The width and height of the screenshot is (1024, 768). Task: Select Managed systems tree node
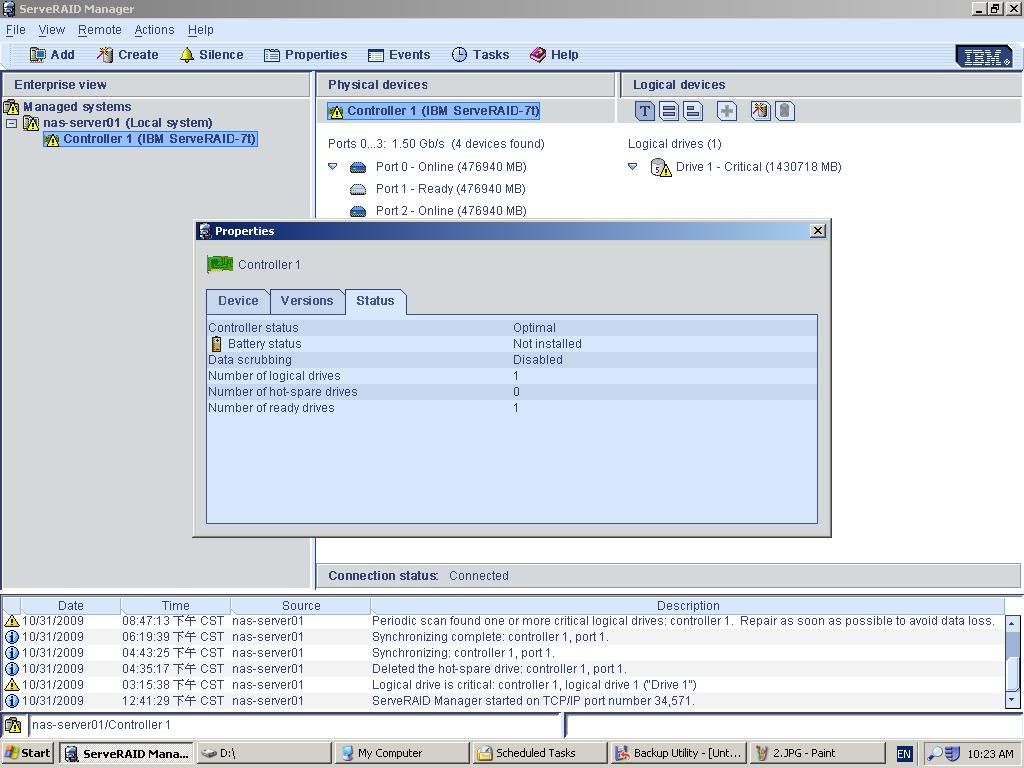coord(77,106)
